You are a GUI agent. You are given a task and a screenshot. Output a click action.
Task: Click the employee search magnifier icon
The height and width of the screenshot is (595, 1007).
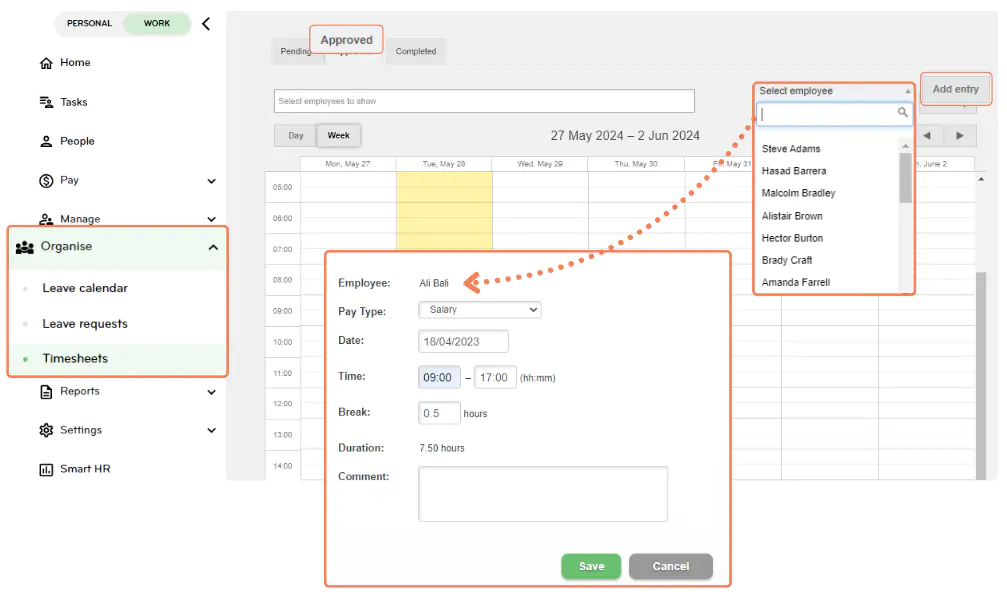(x=902, y=112)
